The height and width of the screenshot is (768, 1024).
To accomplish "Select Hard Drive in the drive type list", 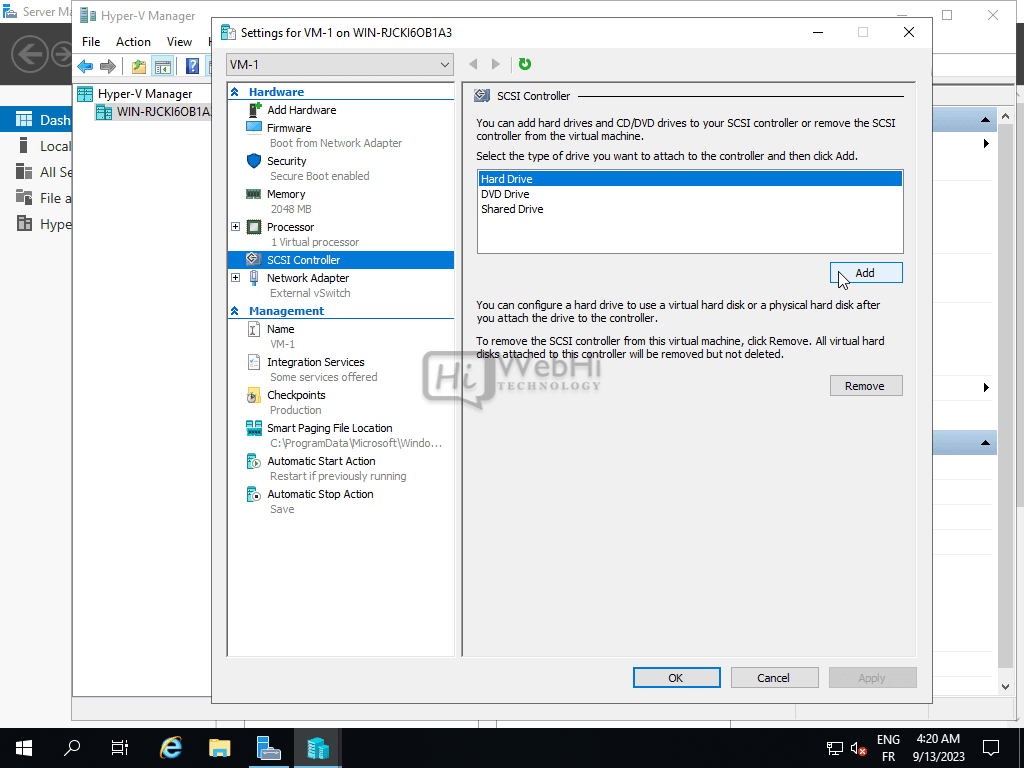I will (690, 179).
